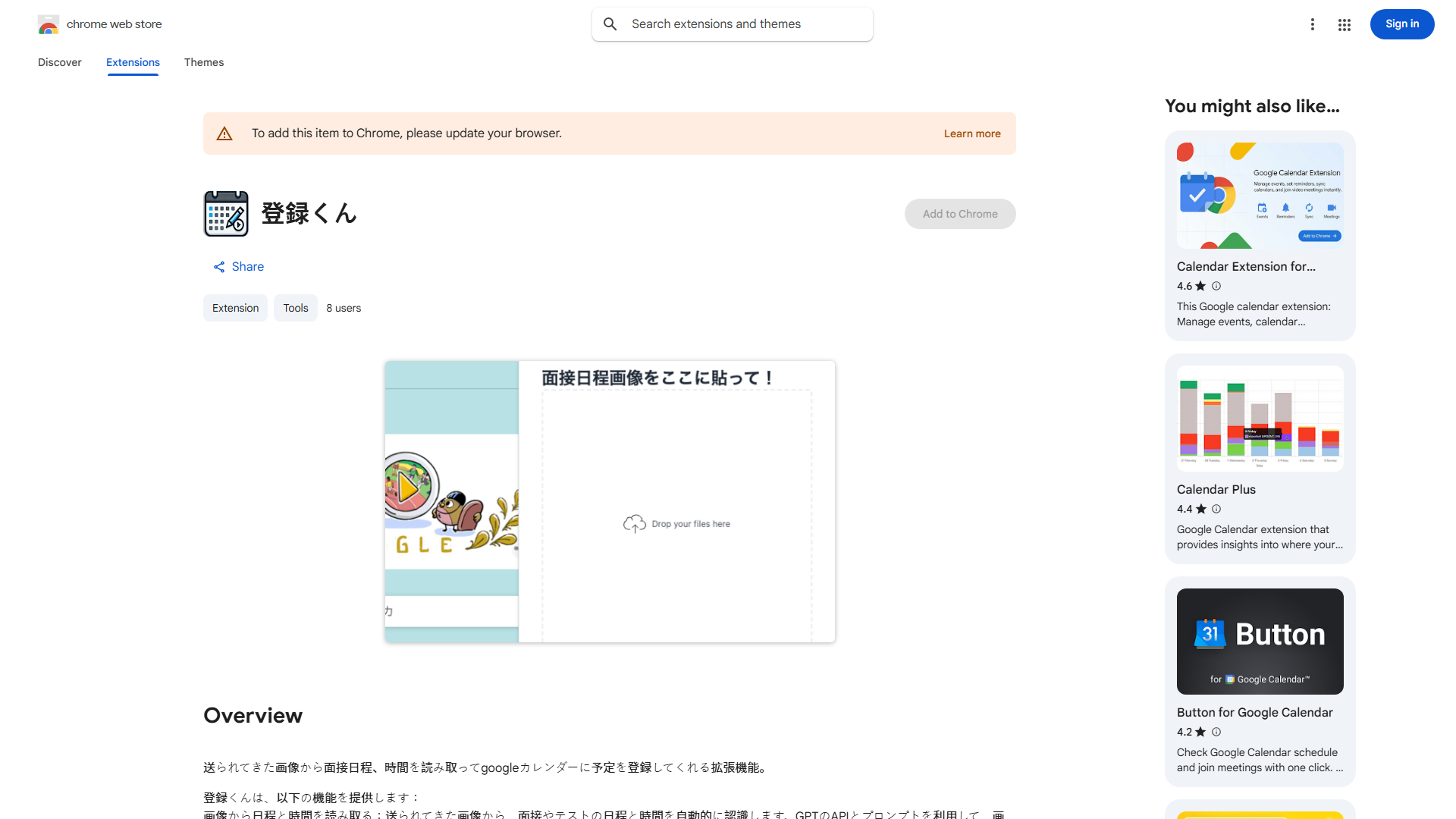Open the three-dot more options menu

point(1313,24)
